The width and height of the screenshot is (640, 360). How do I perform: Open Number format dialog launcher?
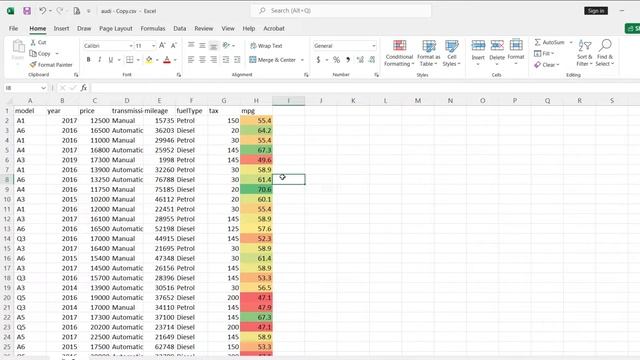(376, 75)
